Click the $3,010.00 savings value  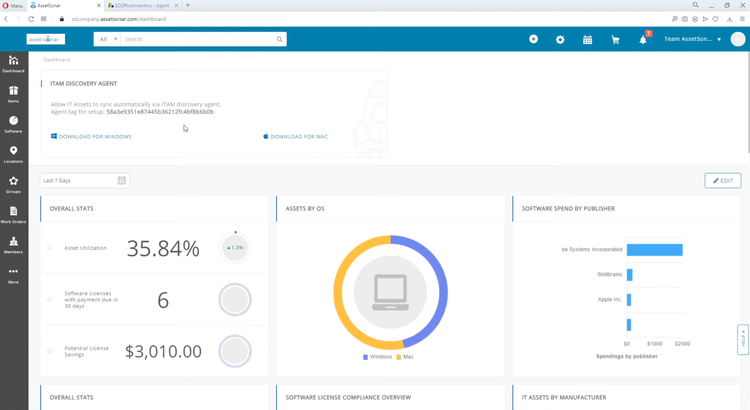click(163, 351)
